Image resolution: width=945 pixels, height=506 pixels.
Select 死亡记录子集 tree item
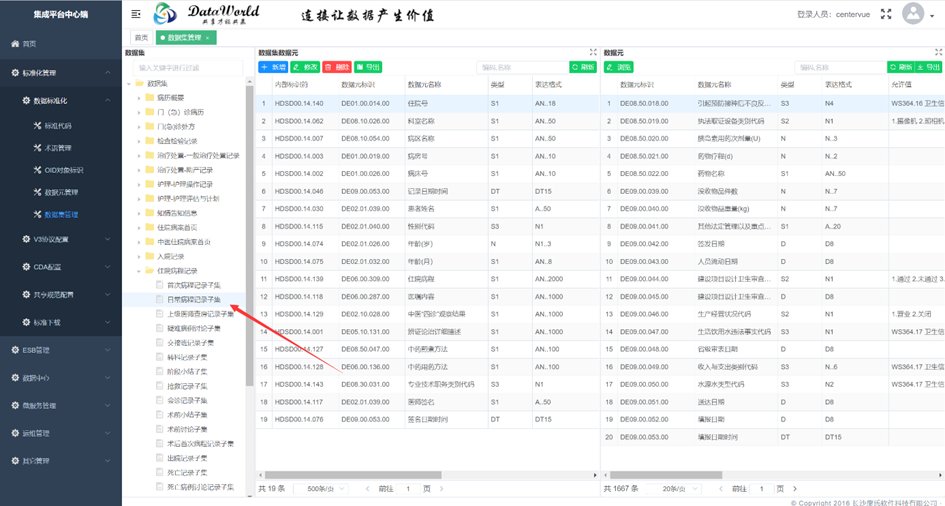[x=187, y=473]
